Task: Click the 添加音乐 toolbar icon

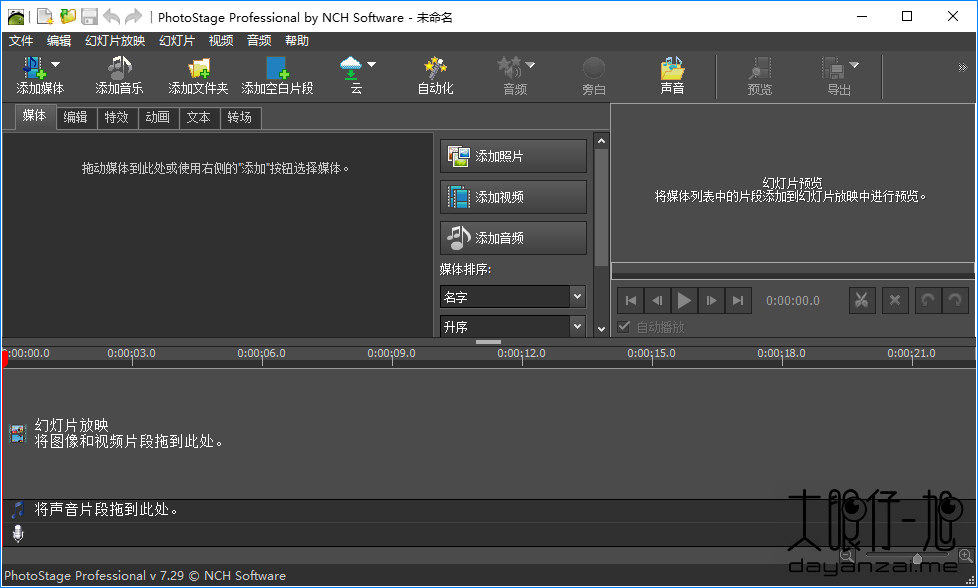Action: point(119,68)
